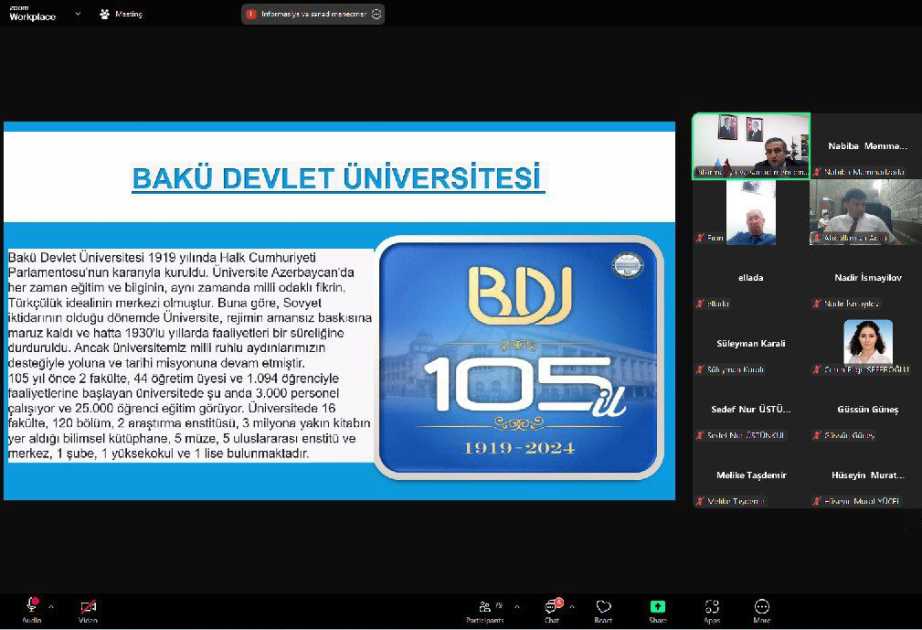Click muted mic icon beside Melike Taşdemir label
The height and width of the screenshot is (630, 922).
(x=700, y=501)
